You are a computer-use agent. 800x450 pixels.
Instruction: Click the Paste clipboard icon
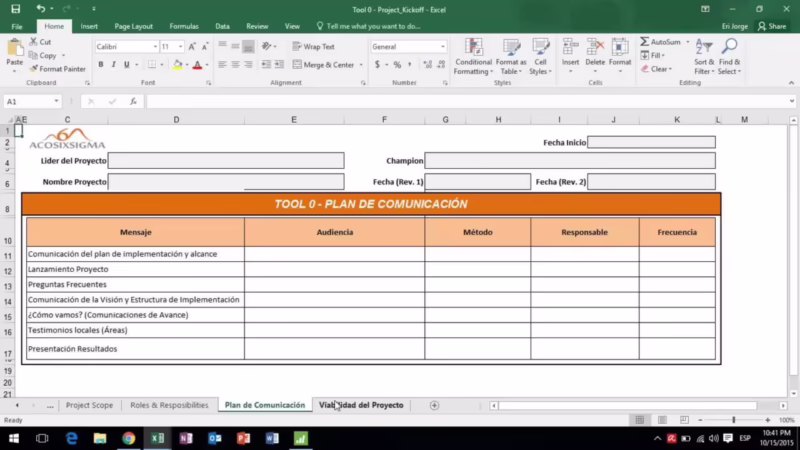click(x=15, y=48)
